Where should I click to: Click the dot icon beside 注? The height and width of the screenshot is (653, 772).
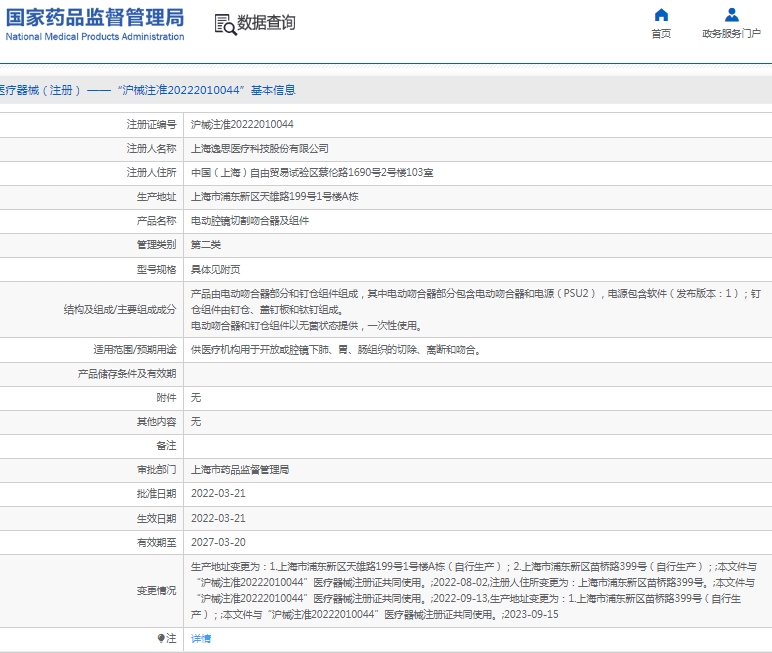[161, 638]
